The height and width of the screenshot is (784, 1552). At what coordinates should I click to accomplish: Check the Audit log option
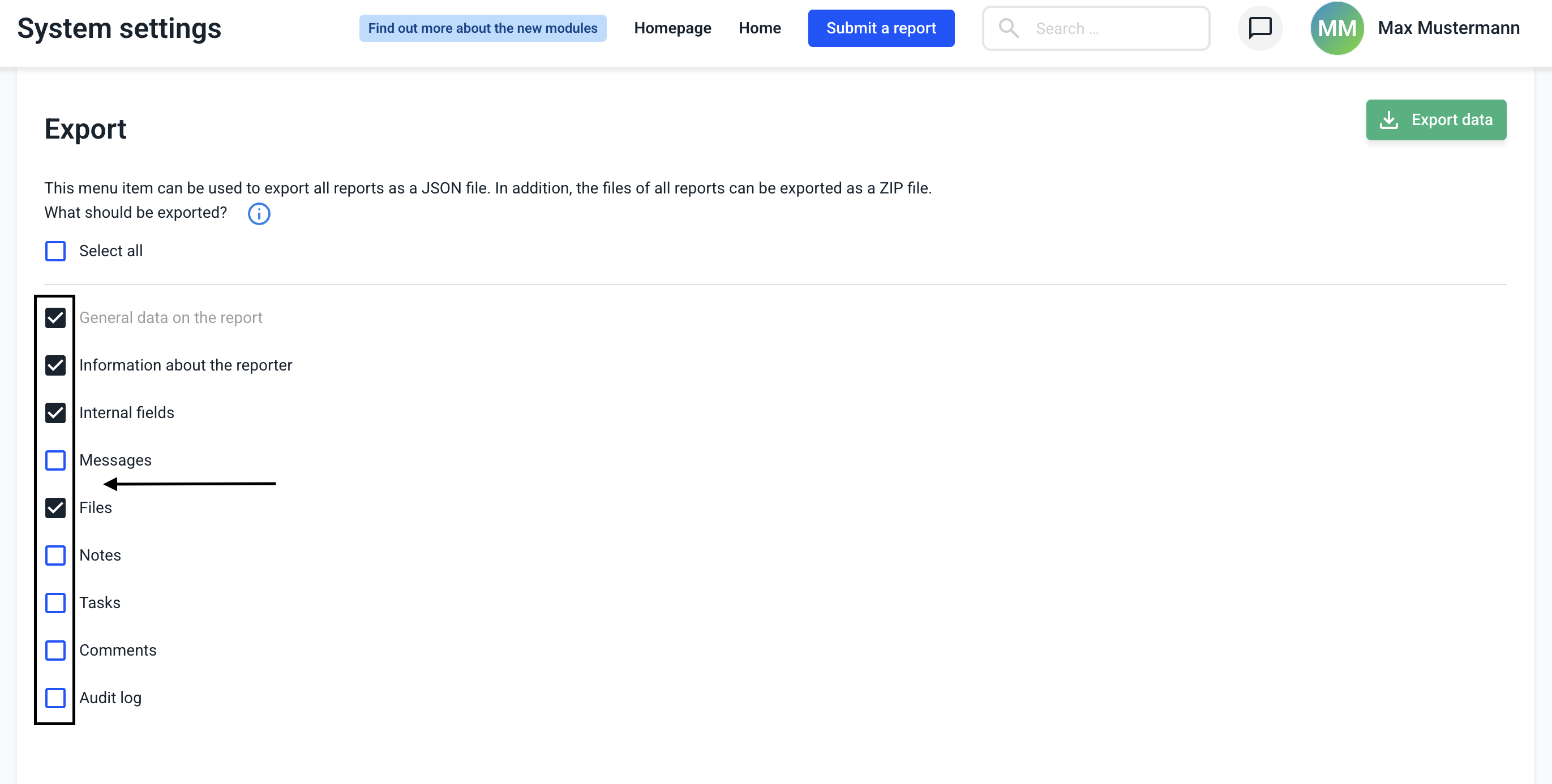pyautogui.click(x=55, y=698)
